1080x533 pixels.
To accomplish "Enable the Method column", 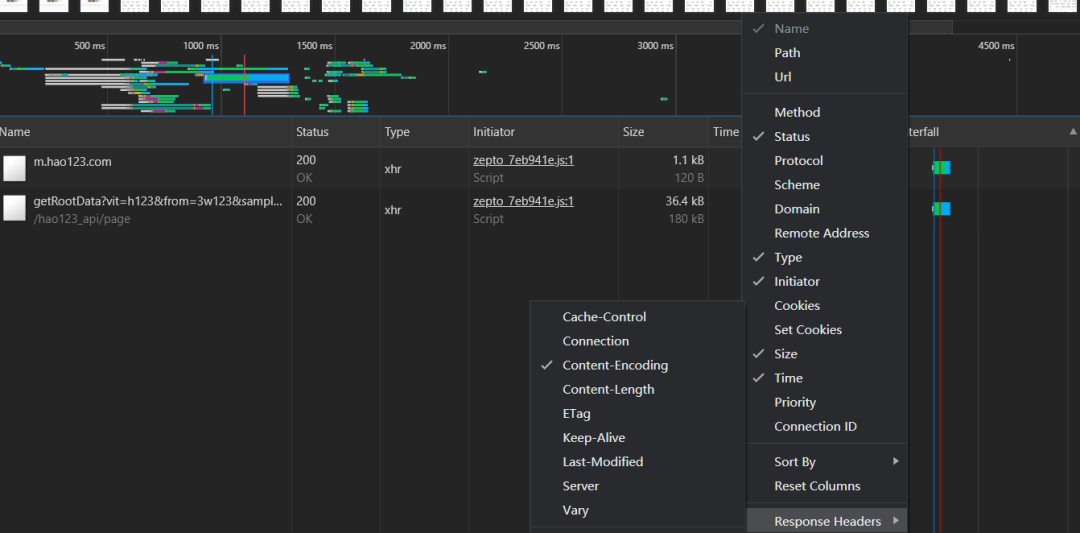I will pos(825,112).
